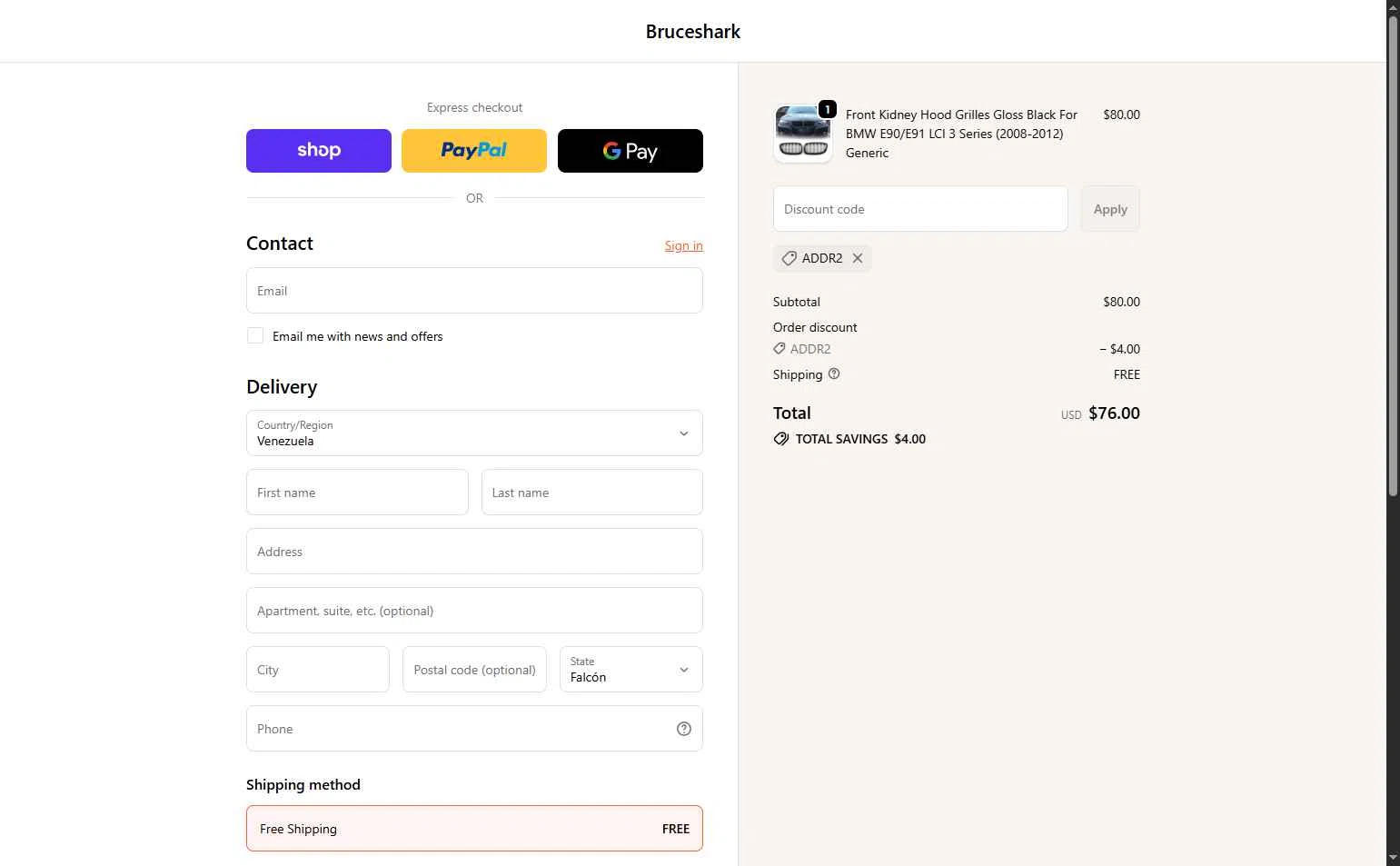Focus the First name field
This screenshot has height=866, width=1400.
coord(357,493)
